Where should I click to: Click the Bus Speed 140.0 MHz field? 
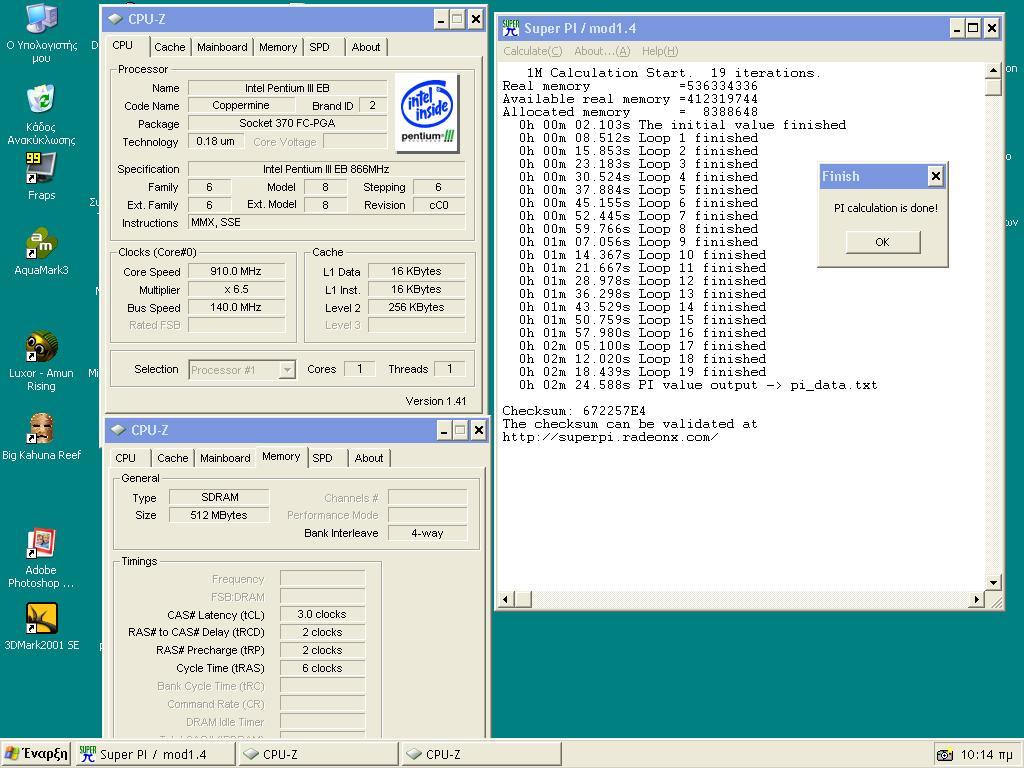pyautogui.click(x=236, y=307)
